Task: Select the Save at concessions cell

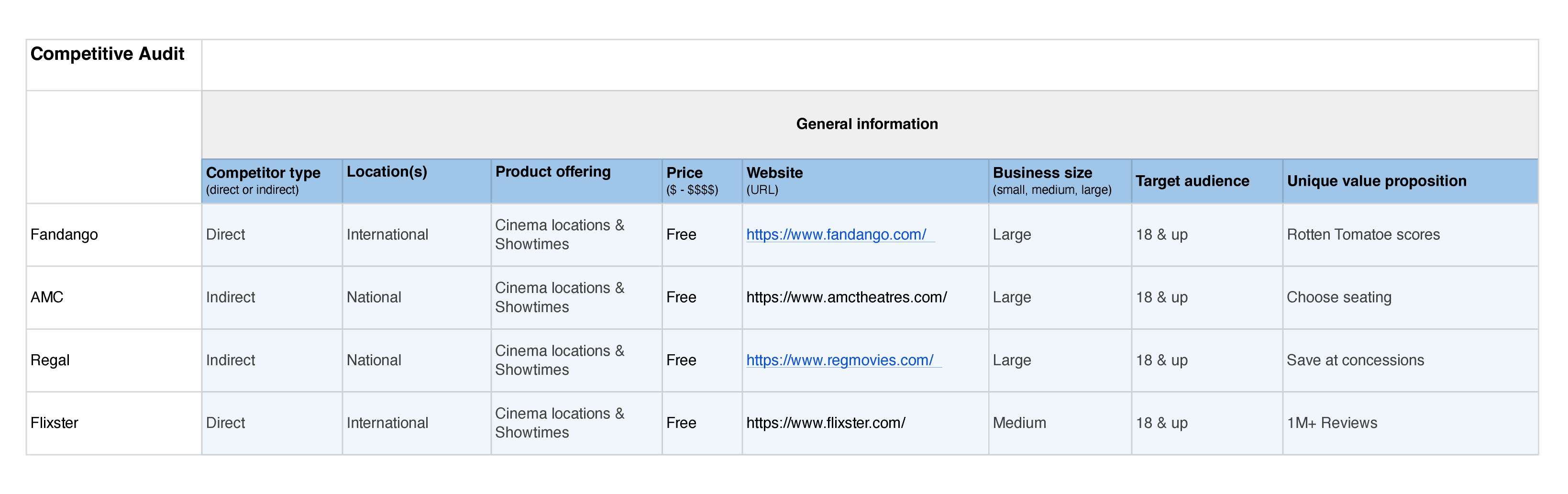Action: (x=1355, y=360)
